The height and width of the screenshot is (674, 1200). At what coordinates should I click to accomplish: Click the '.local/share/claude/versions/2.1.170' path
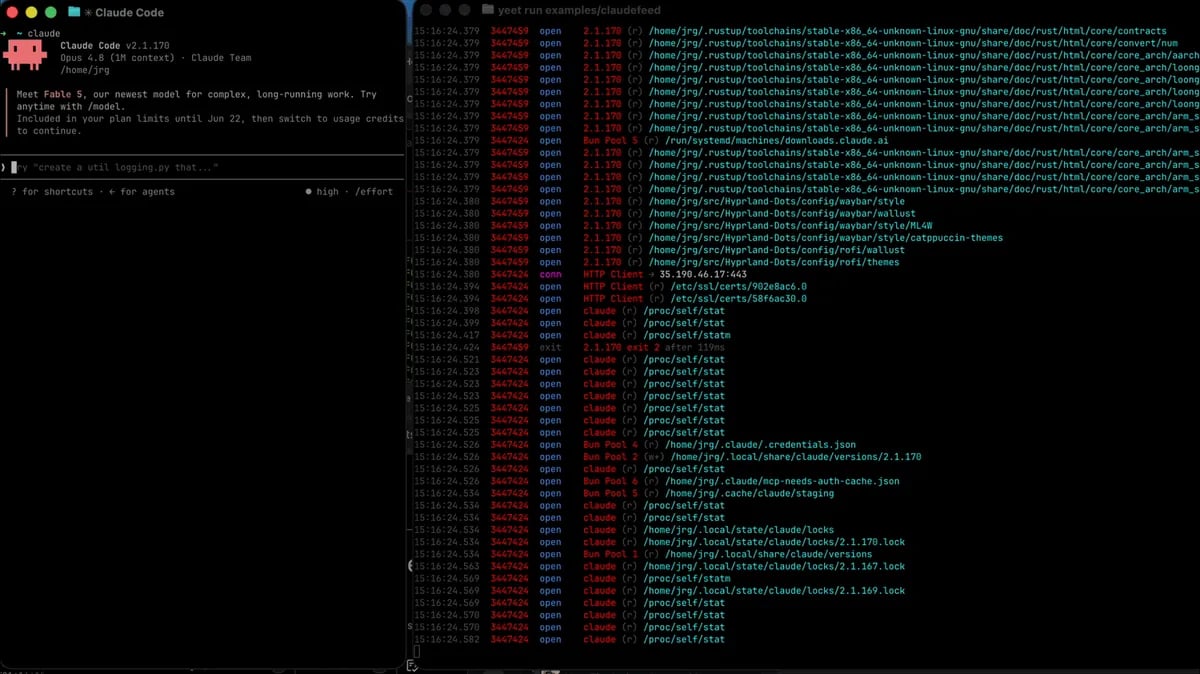pyautogui.click(x=796, y=457)
